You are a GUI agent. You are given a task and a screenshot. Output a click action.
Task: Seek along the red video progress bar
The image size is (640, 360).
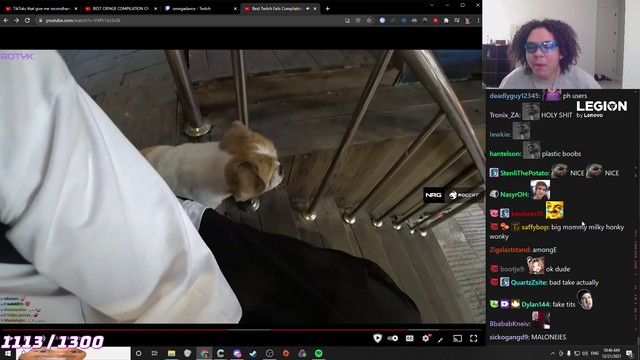click(x=241, y=329)
